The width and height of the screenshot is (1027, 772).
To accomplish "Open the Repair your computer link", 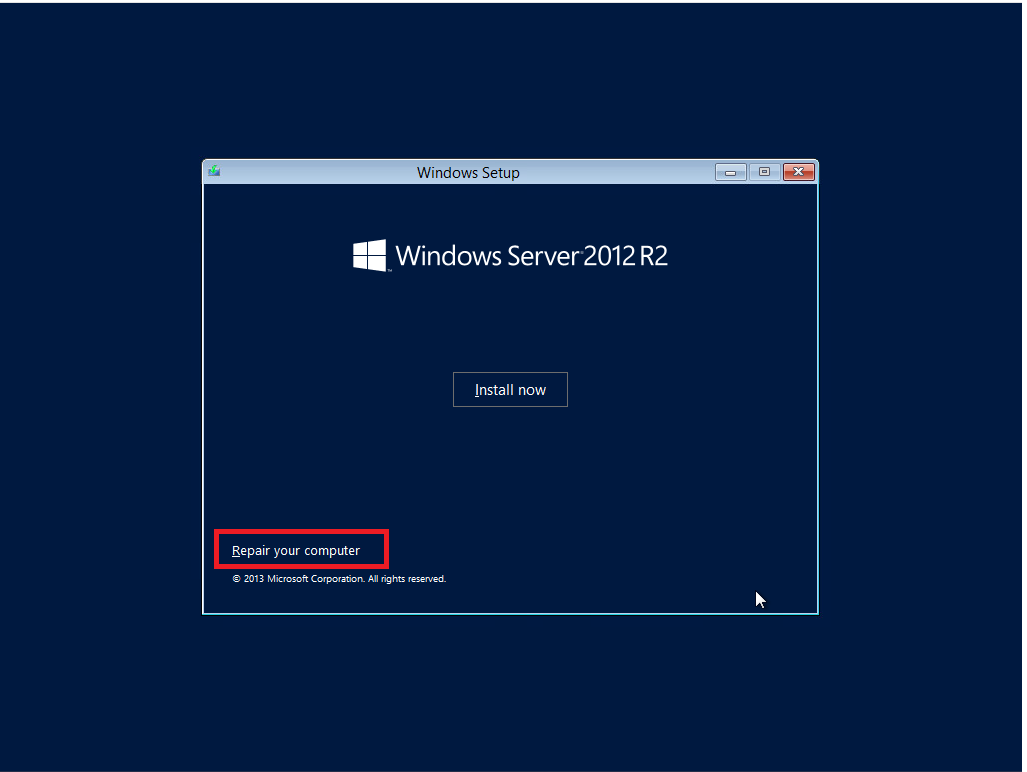I will coord(295,551).
